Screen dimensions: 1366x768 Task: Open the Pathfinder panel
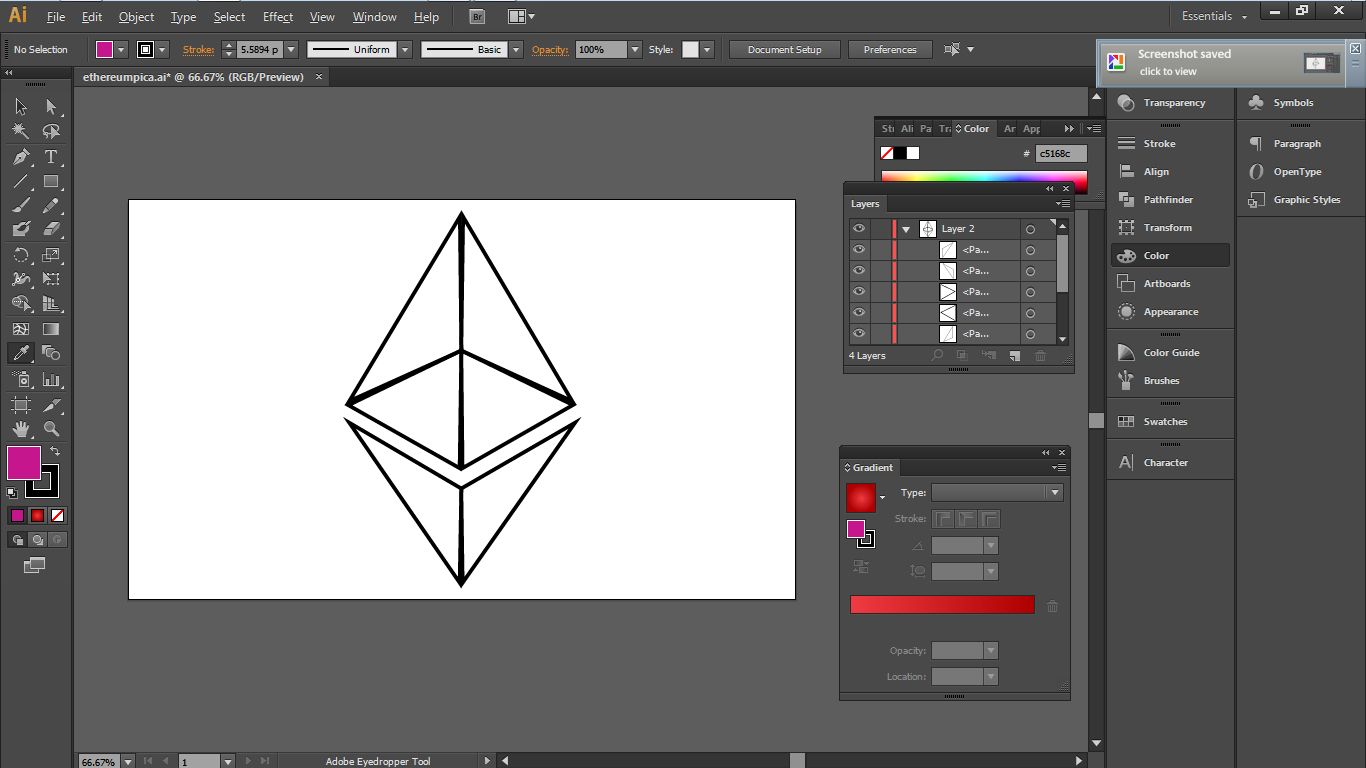[1170, 200]
